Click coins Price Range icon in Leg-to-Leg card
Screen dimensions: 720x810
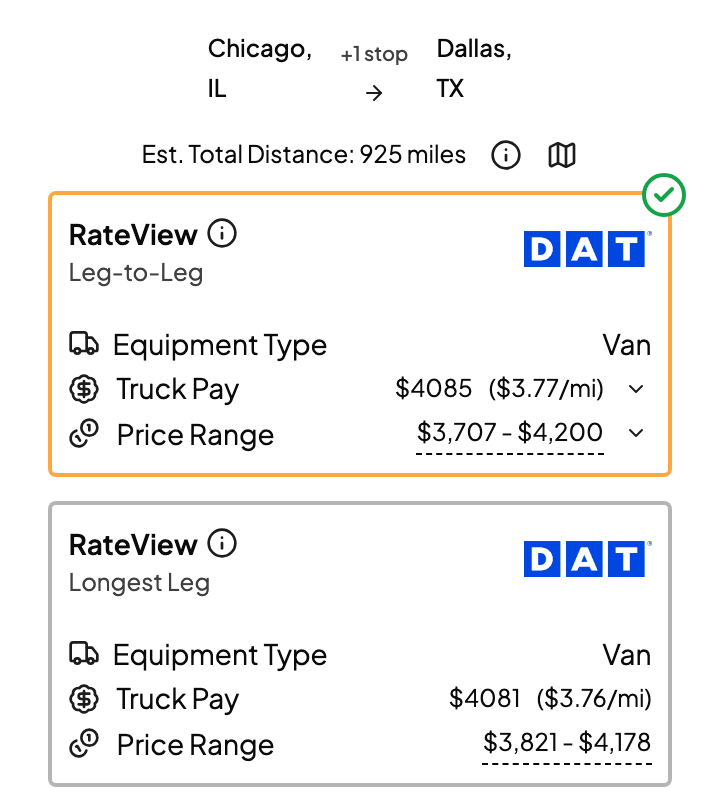(x=84, y=433)
